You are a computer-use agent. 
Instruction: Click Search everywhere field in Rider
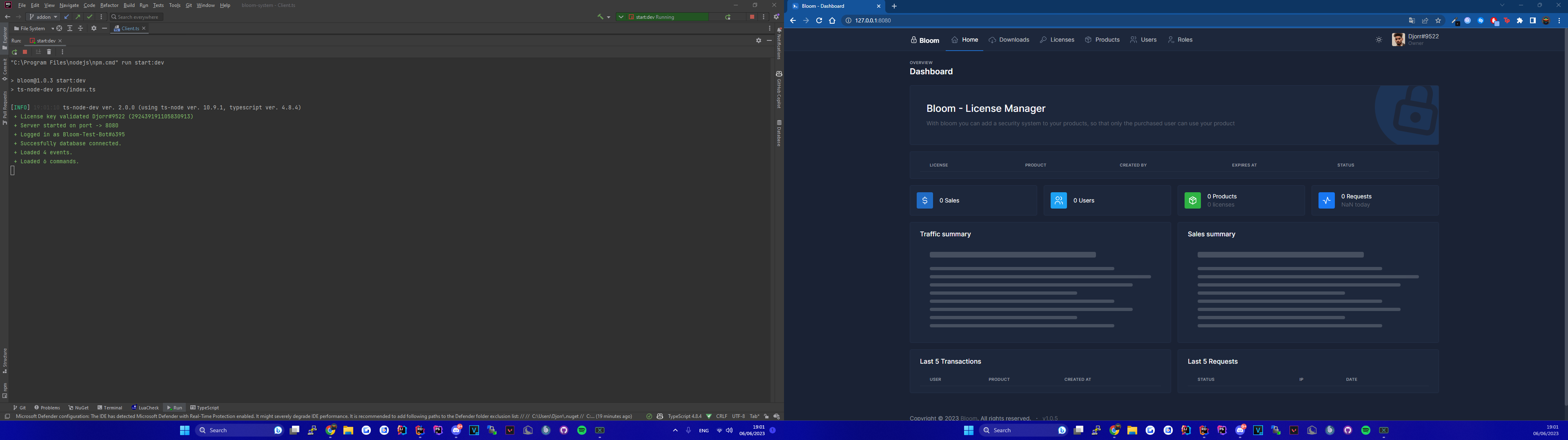pos(136,17)
